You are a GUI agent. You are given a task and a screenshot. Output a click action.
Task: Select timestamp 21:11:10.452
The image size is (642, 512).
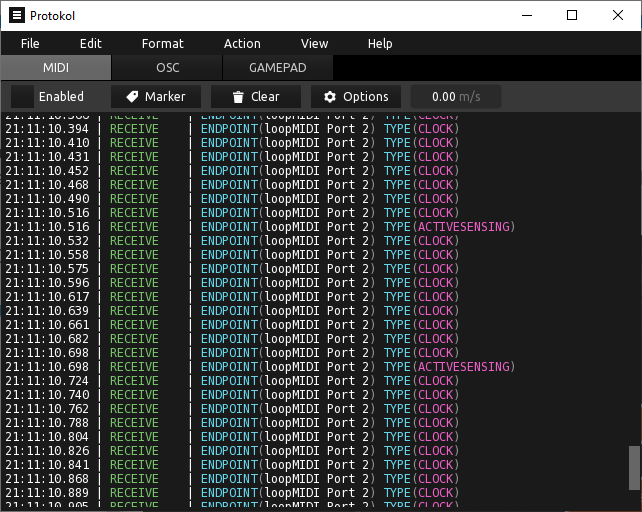[x=47, y=170]
